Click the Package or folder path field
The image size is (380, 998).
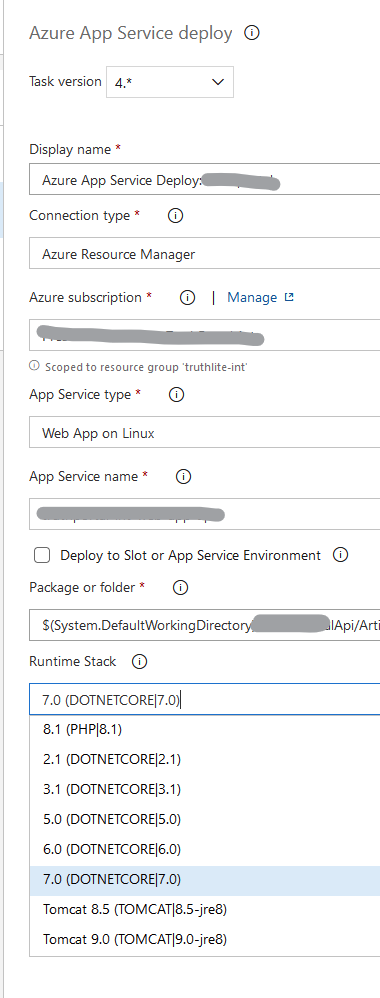204,626
